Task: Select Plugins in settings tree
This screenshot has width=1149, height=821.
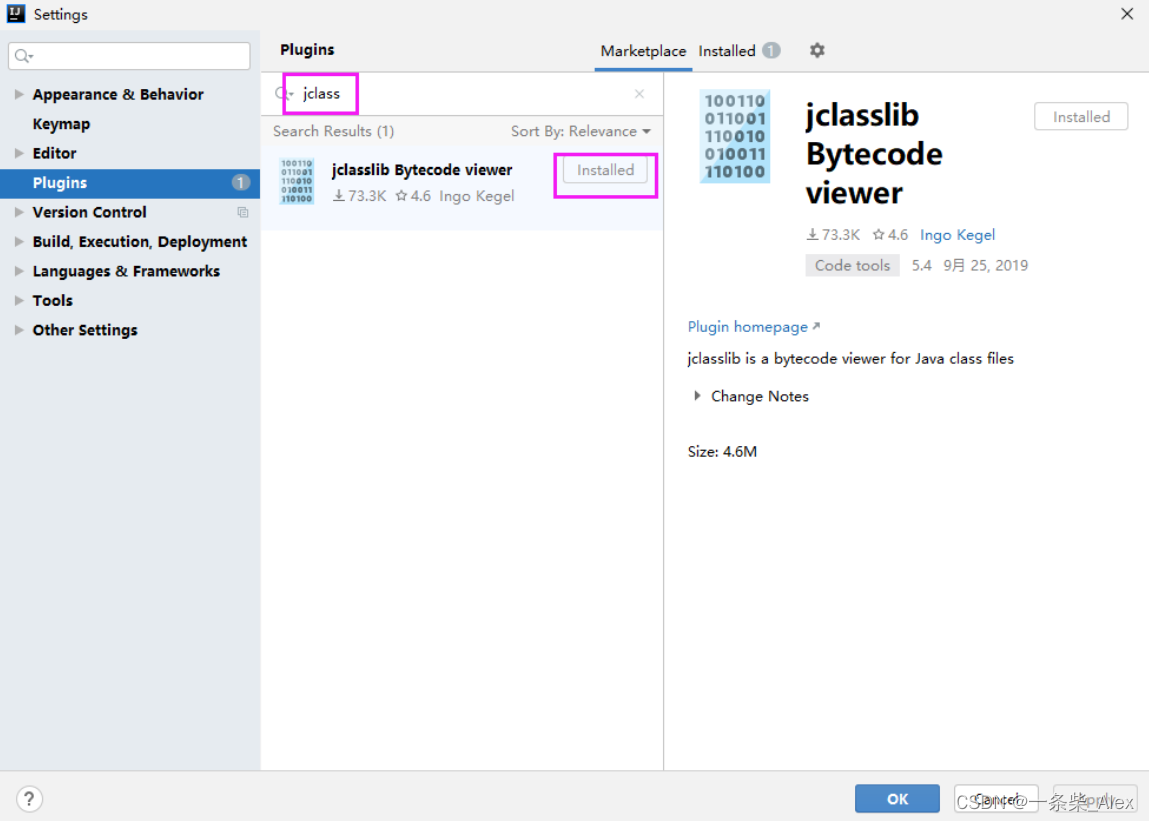Action: pos(130,183)
